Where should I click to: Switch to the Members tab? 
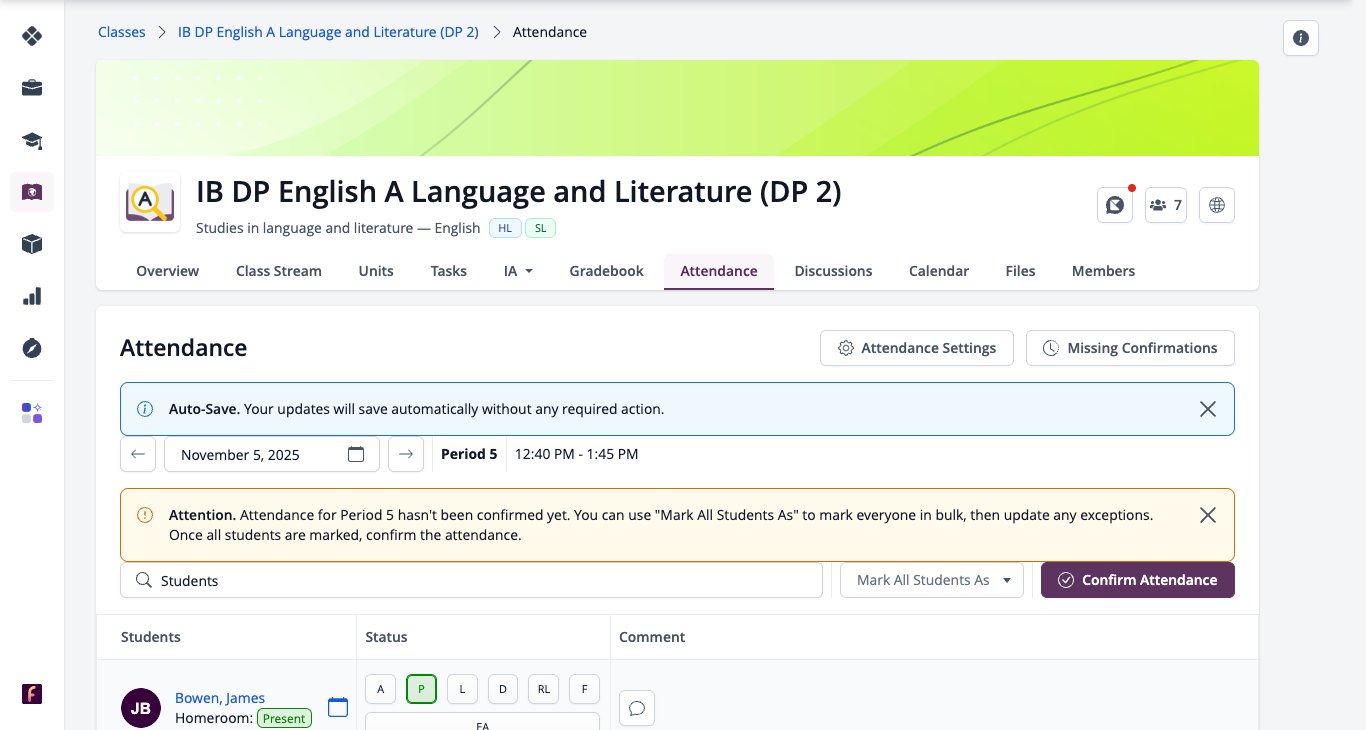[x=1103, y=271]
